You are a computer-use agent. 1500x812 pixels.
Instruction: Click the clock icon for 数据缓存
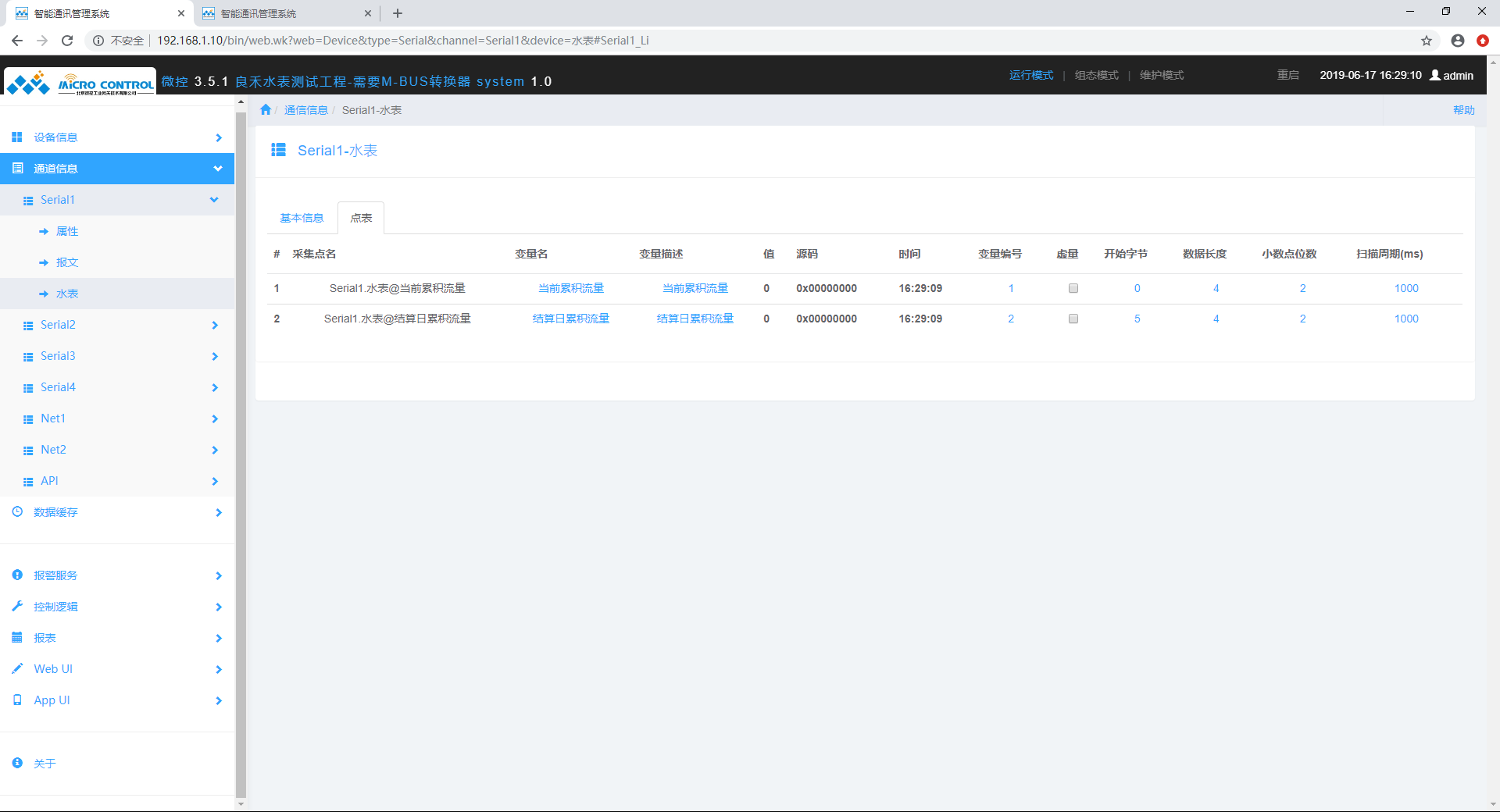pyautogui.click(x=17, y=512)
